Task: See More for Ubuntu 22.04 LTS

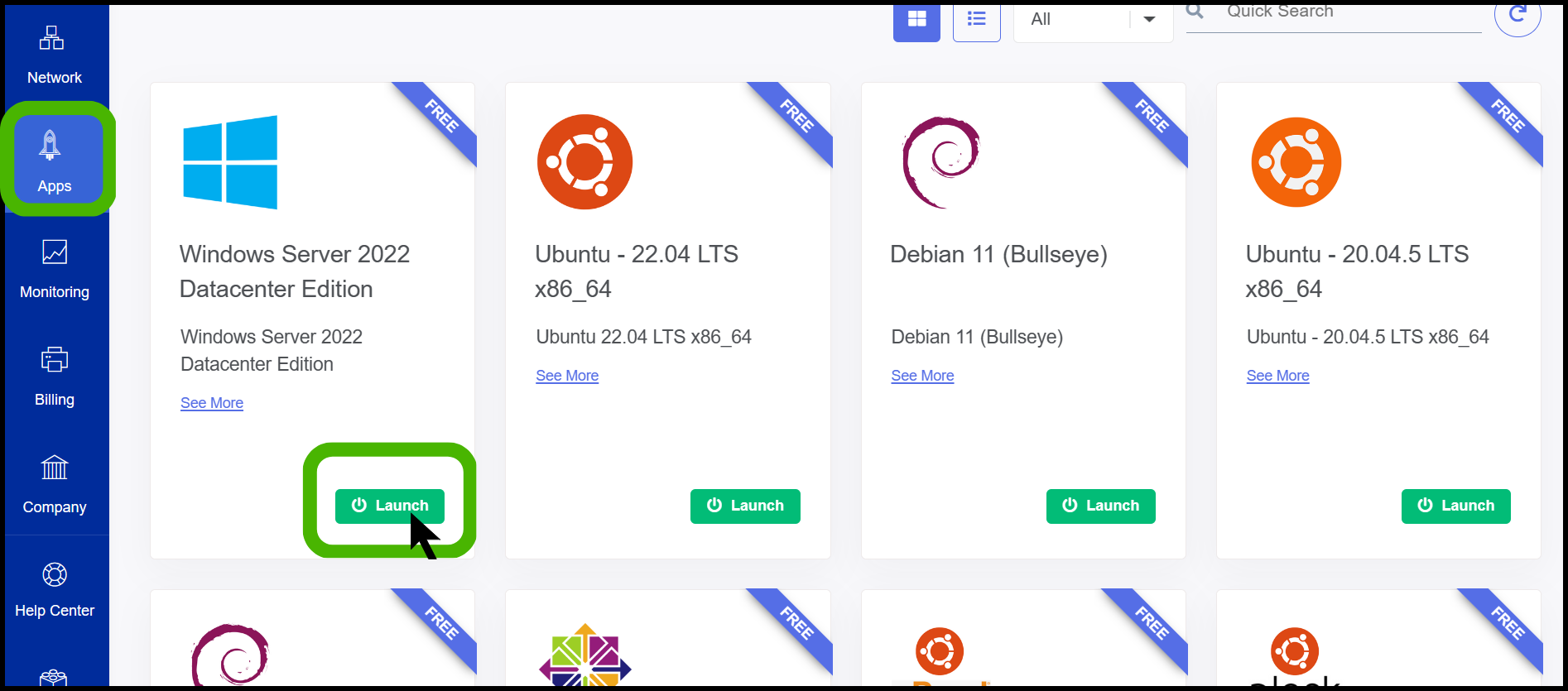Action: click(x=567, y=376)
